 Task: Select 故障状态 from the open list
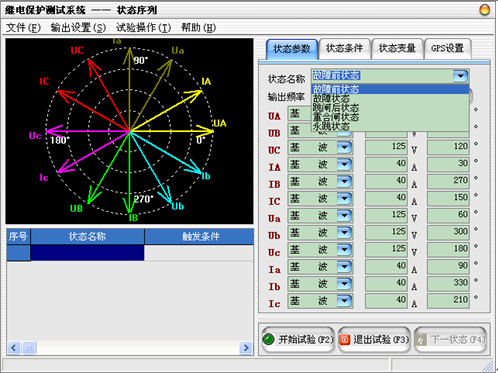[x=331, y=99]
